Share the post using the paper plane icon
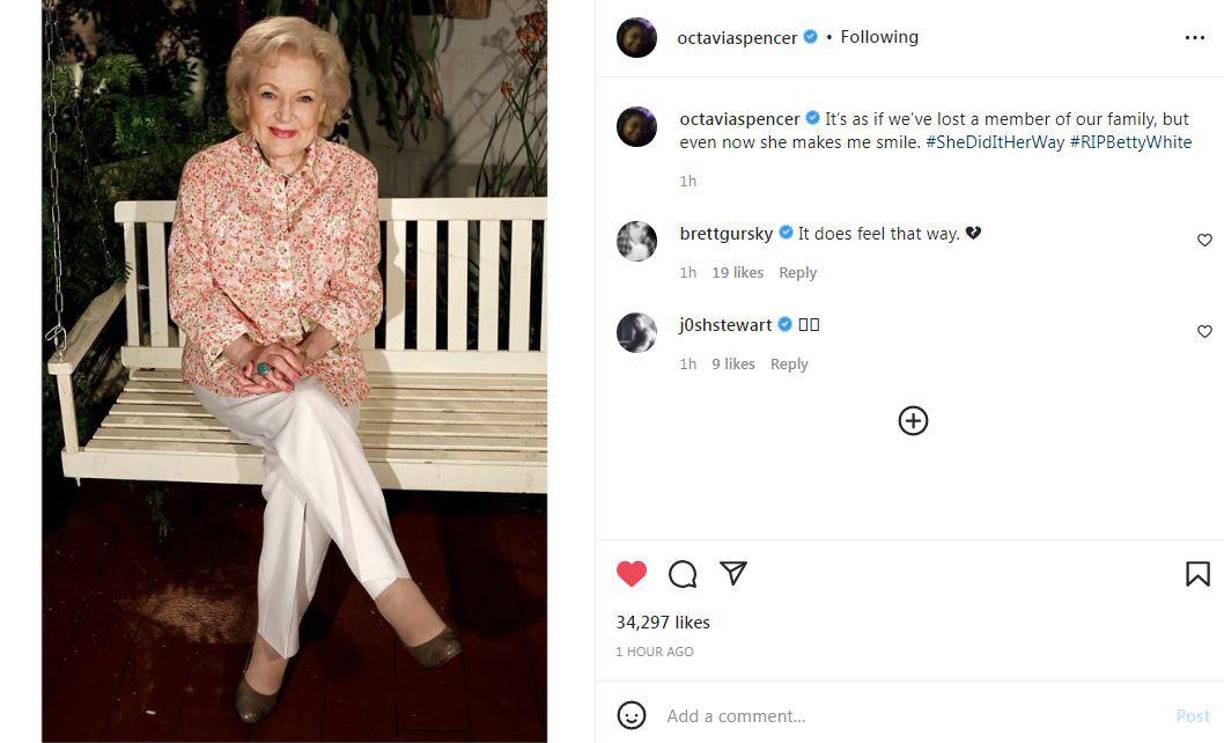This screenshot has width=1224, height=743. pyautogui.click(x=734, y=572)
